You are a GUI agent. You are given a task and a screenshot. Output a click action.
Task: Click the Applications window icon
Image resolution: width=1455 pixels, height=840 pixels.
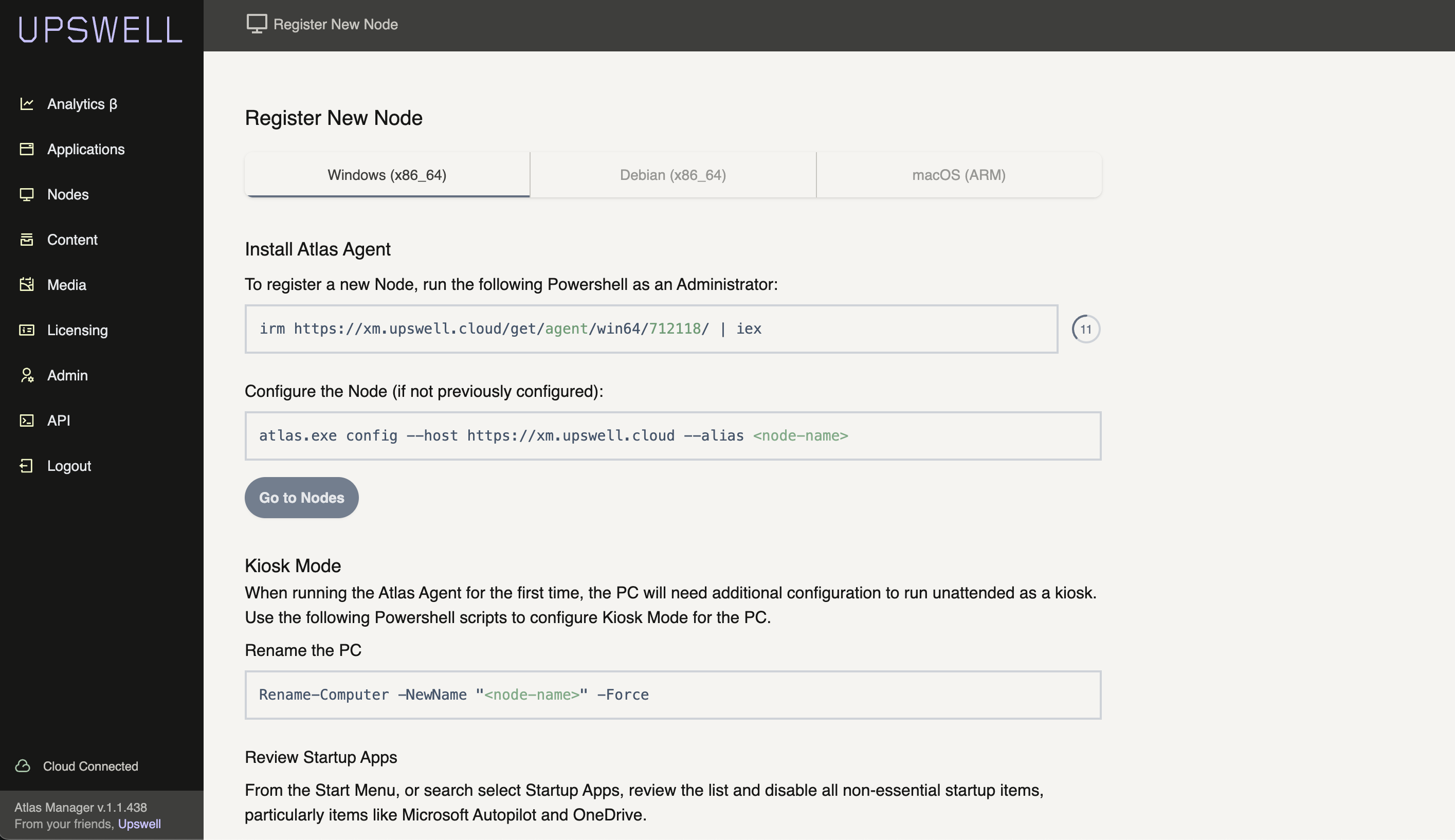click(x=27, y=149)
